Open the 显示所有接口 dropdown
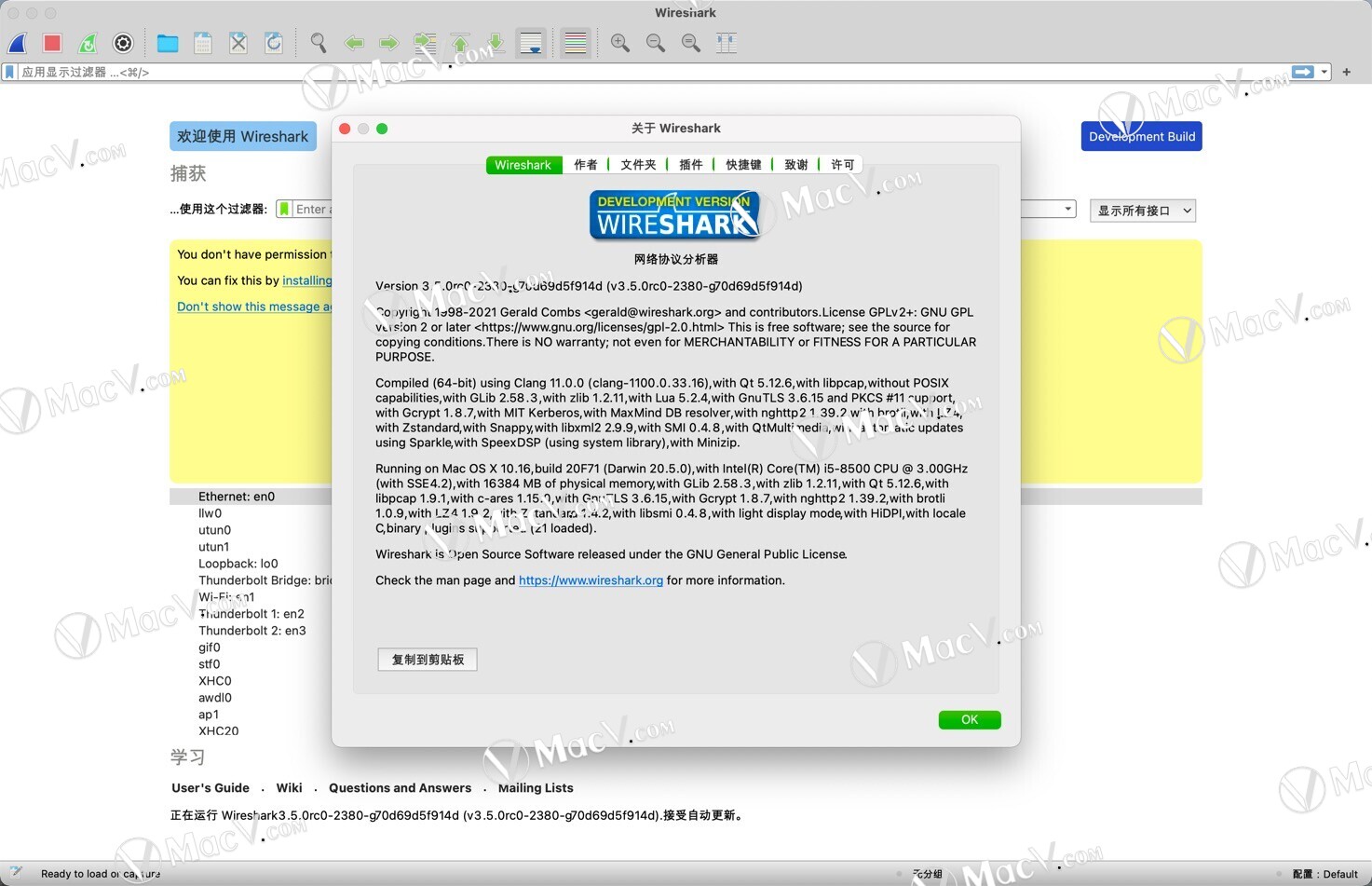Viewport: 1372px width, 886px height. [x=1143, y=211]
